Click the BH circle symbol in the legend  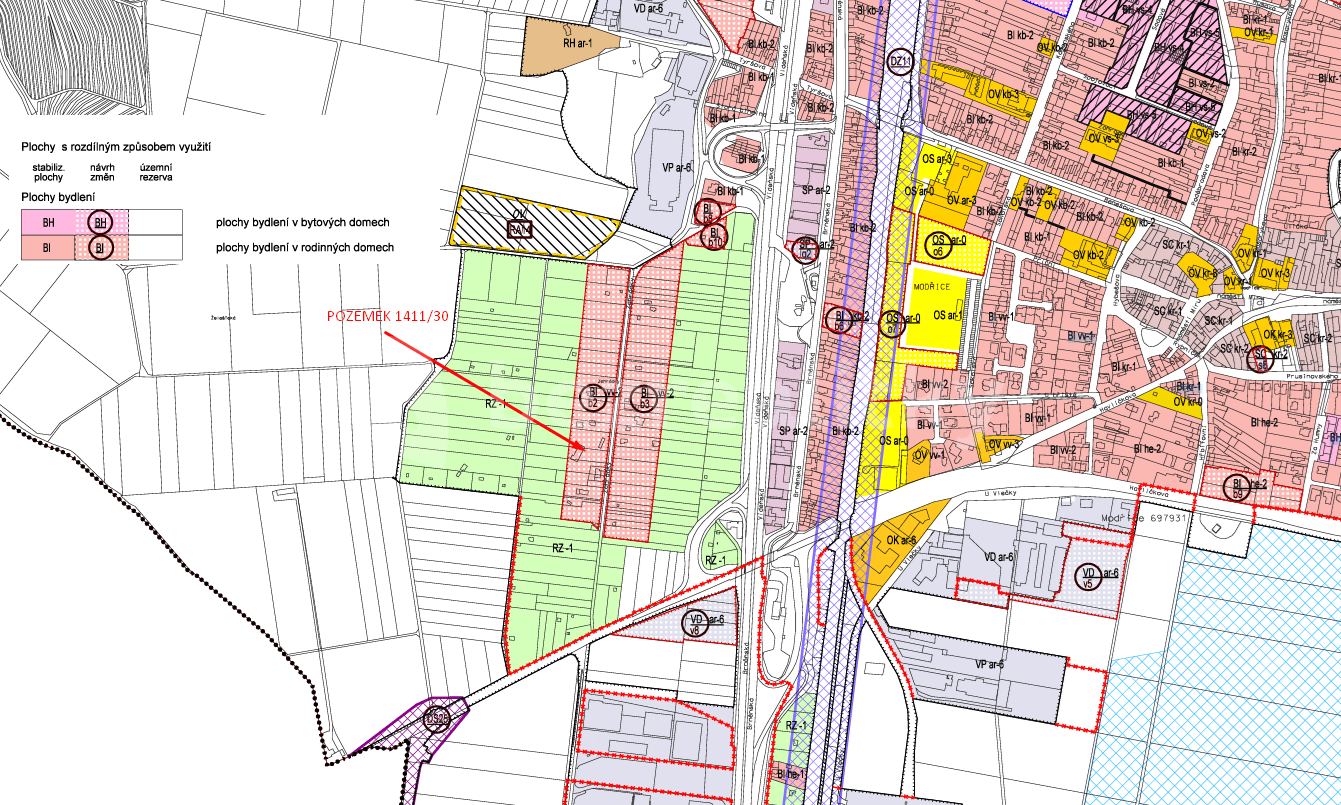coord(100,222)
